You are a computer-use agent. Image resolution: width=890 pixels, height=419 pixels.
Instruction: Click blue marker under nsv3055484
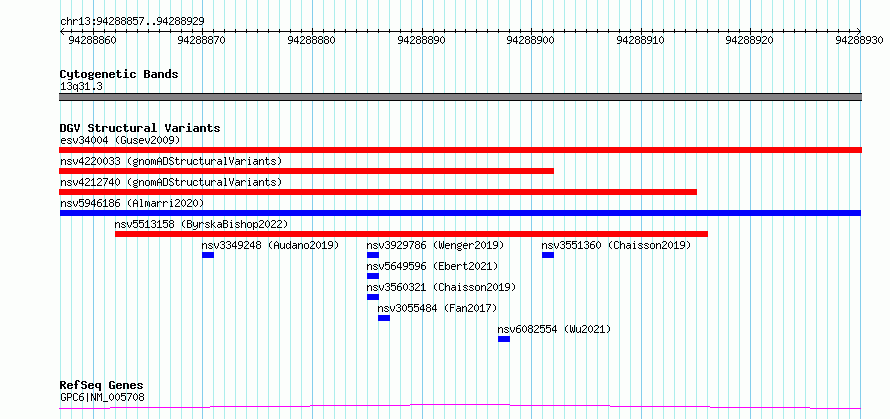(x=384, y=319)
